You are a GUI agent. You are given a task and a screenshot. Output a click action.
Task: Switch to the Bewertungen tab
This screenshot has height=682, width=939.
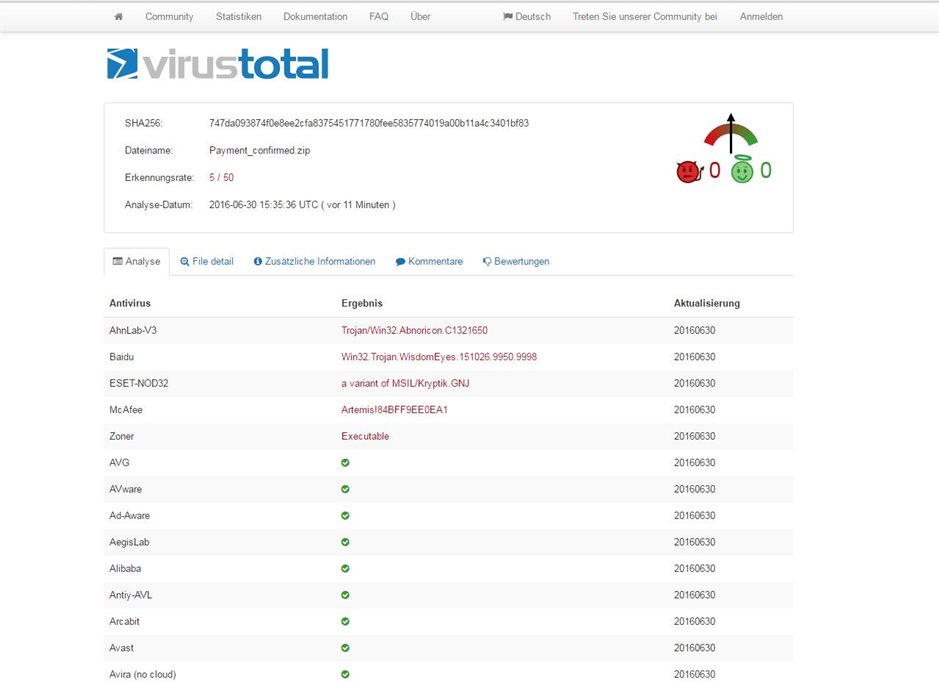[x=516, y=262]
